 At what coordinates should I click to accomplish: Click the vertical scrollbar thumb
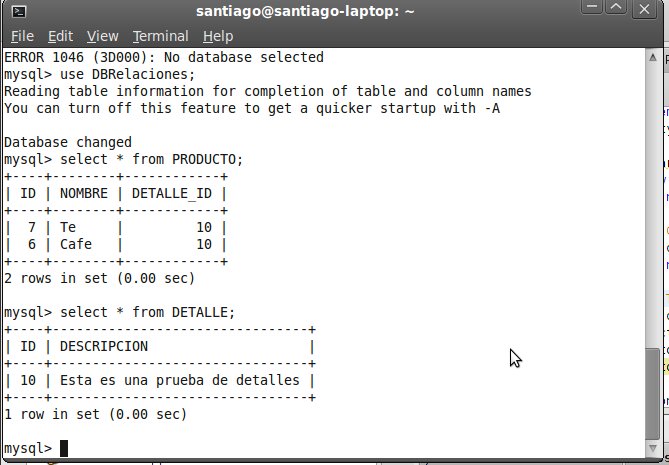coord(653,394)
